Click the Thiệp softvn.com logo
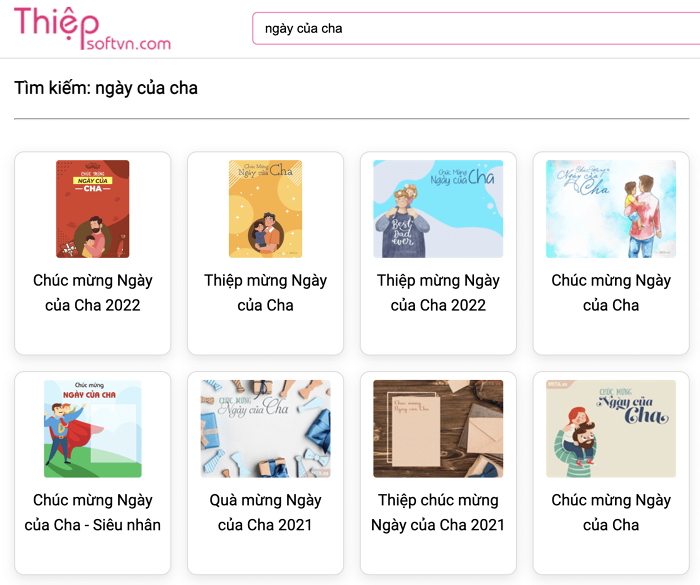The height and width of the screenshot is (585, 700). tap(92, 28)
